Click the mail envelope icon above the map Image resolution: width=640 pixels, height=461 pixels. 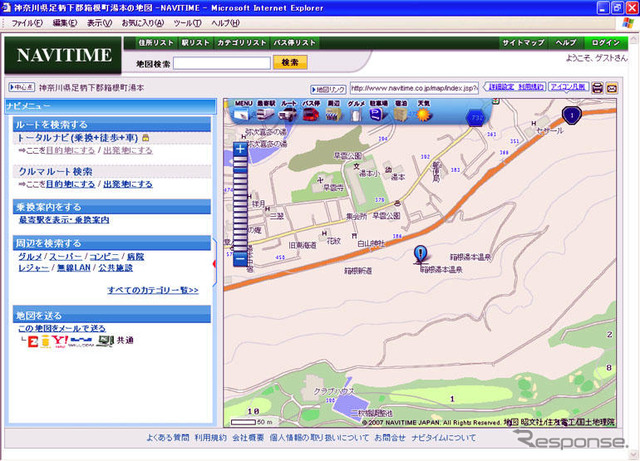[611, 87]
